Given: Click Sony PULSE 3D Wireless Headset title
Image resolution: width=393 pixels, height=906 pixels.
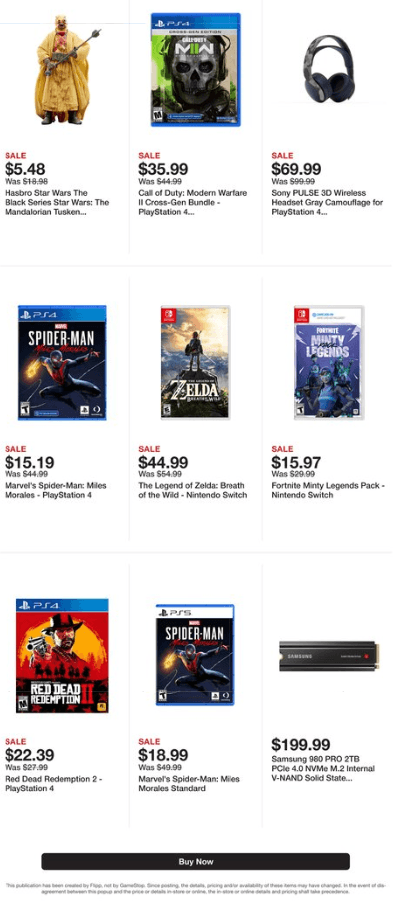Looking at the screenshot, I should point(327,202).
